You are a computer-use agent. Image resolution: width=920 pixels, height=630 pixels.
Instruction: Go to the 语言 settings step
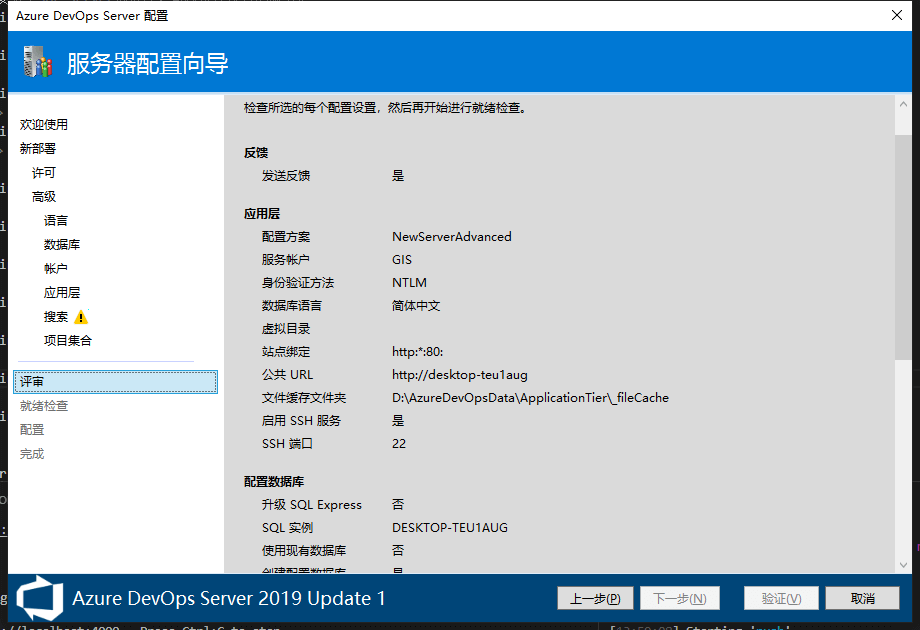coord(56,221)
